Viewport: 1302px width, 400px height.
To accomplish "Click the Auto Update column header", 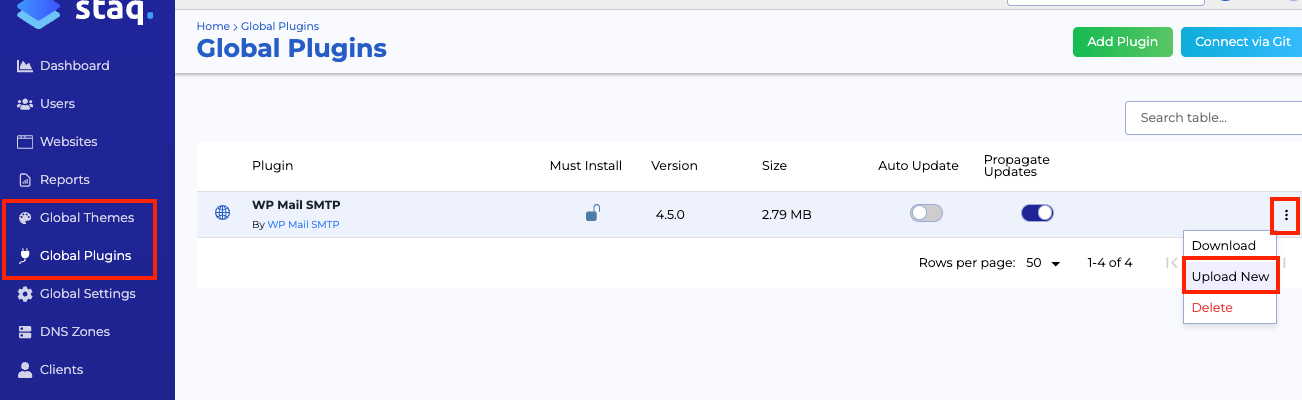I will pyautogui.click(x=918, y=166).
